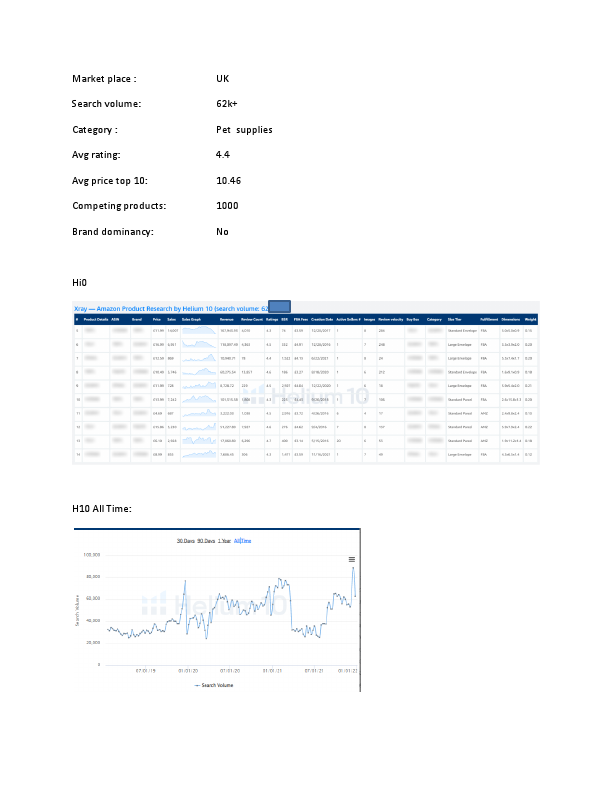Click the Creation Date column header

coord(322,319)
